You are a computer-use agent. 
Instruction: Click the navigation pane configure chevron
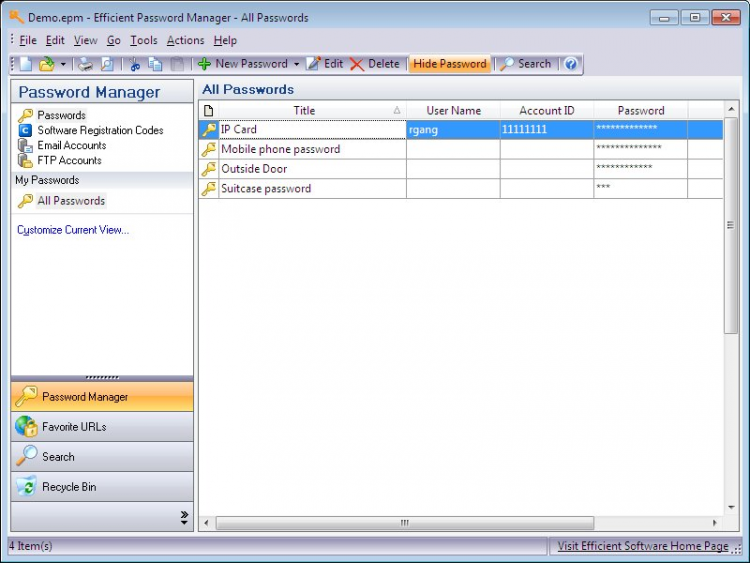pos(184,517)
